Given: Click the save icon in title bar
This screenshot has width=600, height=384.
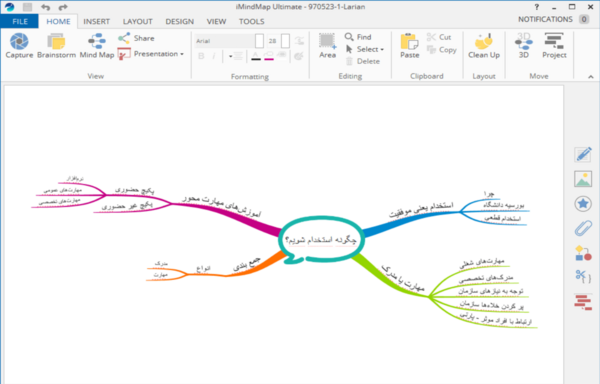Looking at the screenshot, I should tap(27, 7).
